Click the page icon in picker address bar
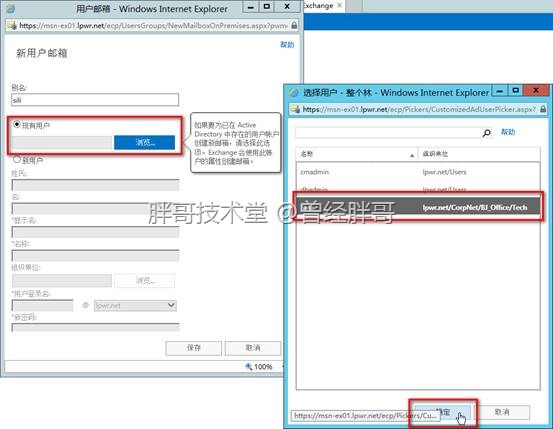The height and width of the screenshot is (429, 553). point(295,109)
